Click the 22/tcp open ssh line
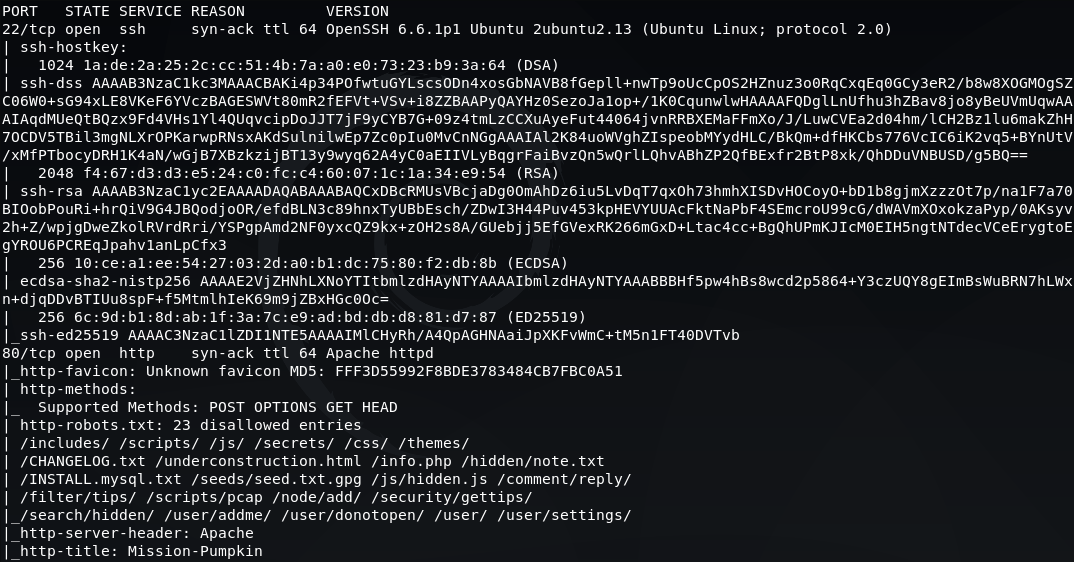 (447, 29)
